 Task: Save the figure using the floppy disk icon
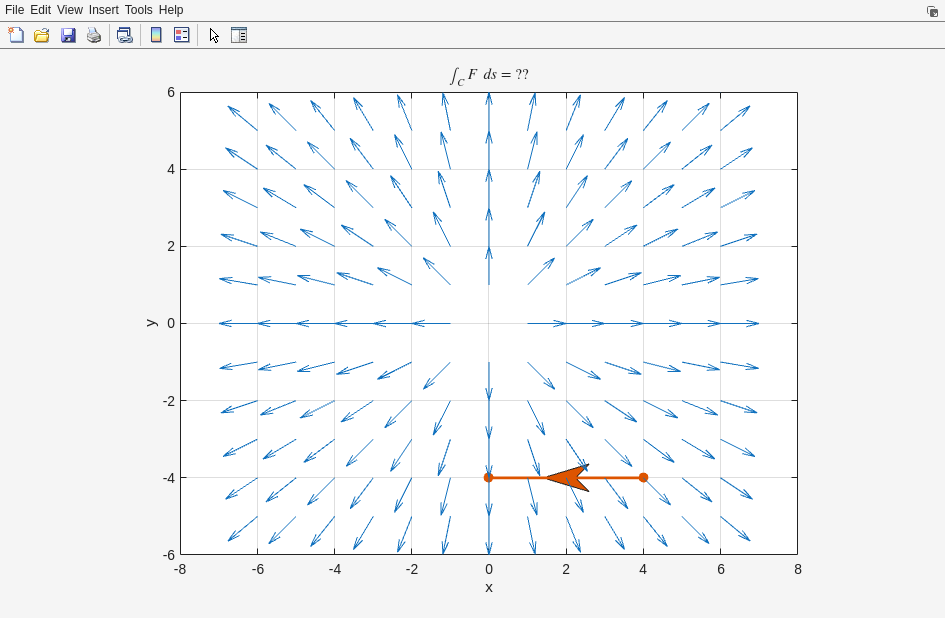tap(68, 35)
